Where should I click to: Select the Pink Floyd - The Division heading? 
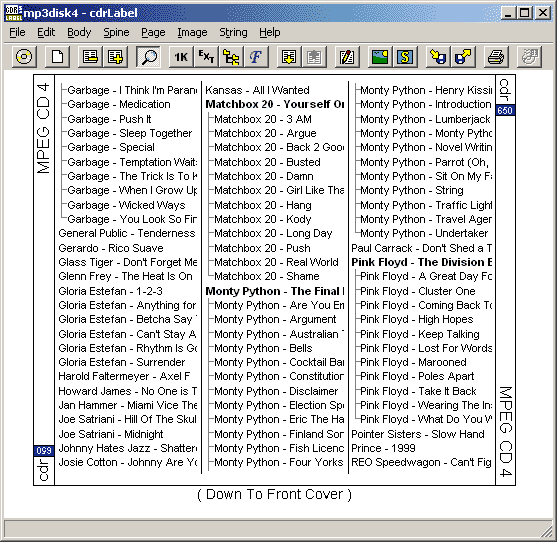(x=422, y=262)
